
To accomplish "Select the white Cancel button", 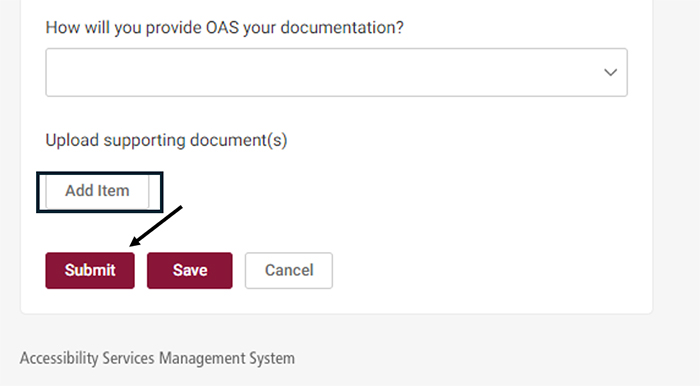I will click(289, 270).
